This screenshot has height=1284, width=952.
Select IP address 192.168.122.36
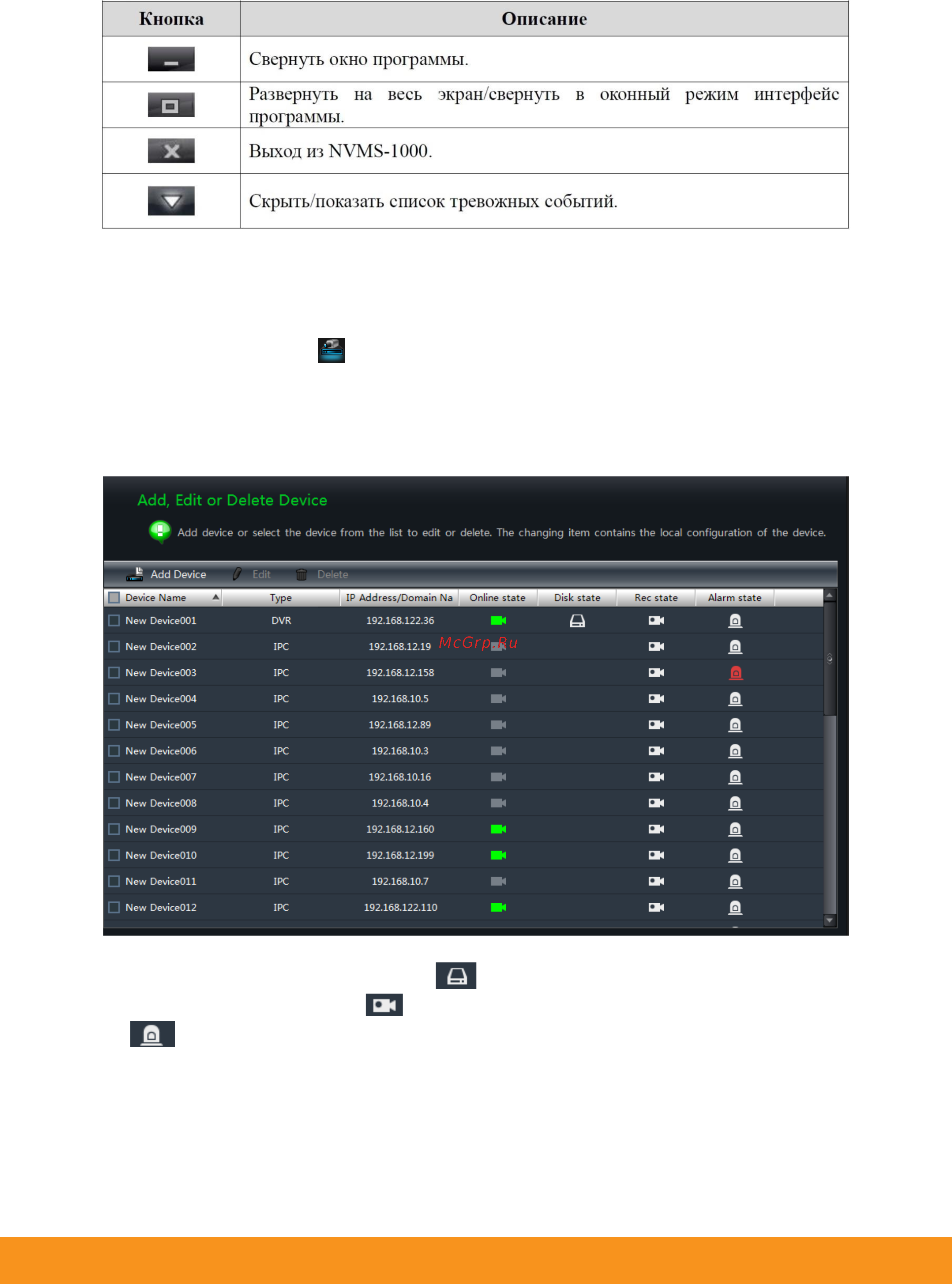401,620
